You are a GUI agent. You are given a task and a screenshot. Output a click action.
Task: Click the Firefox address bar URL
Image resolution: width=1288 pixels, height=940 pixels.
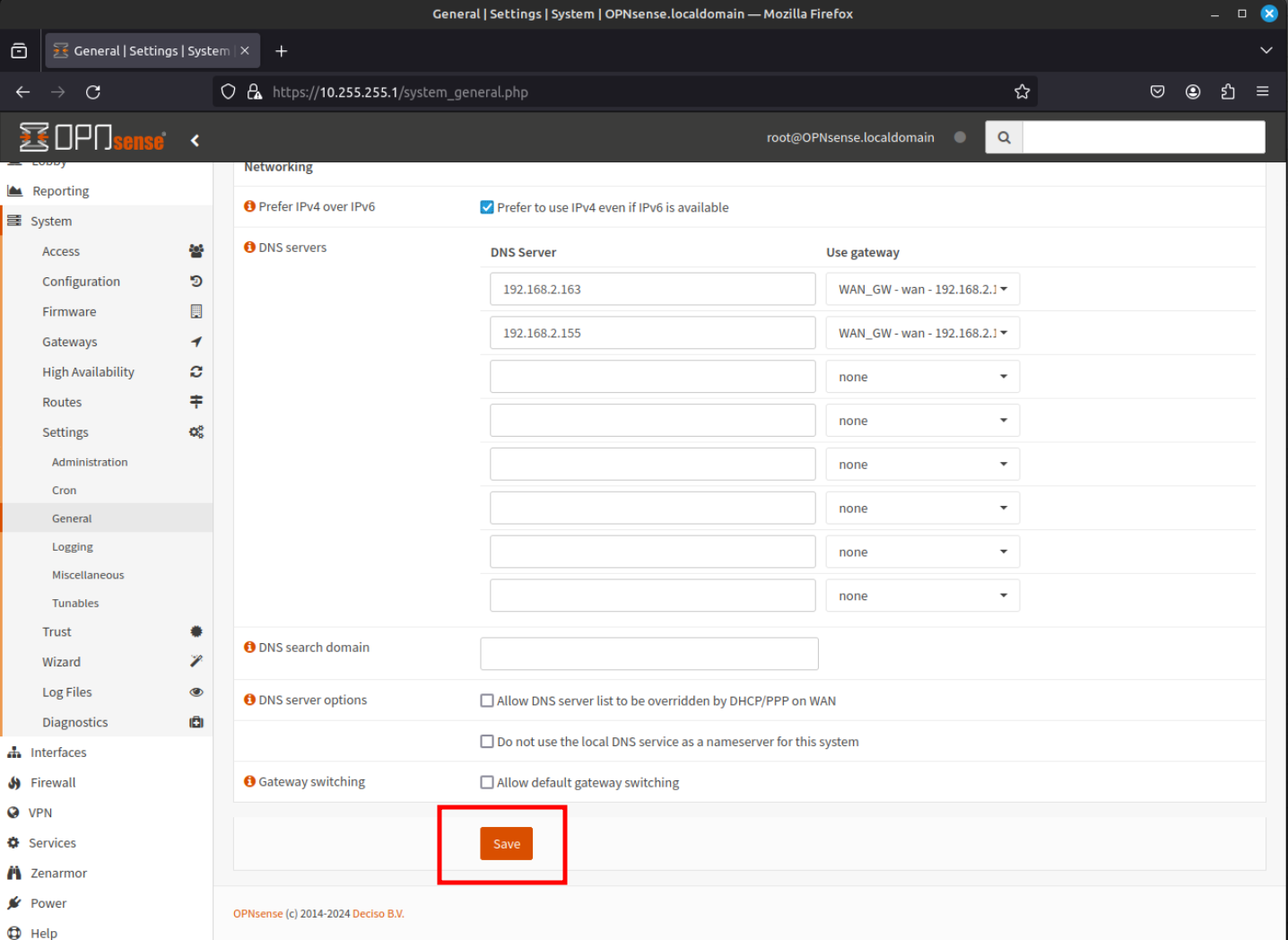[400, 91]
